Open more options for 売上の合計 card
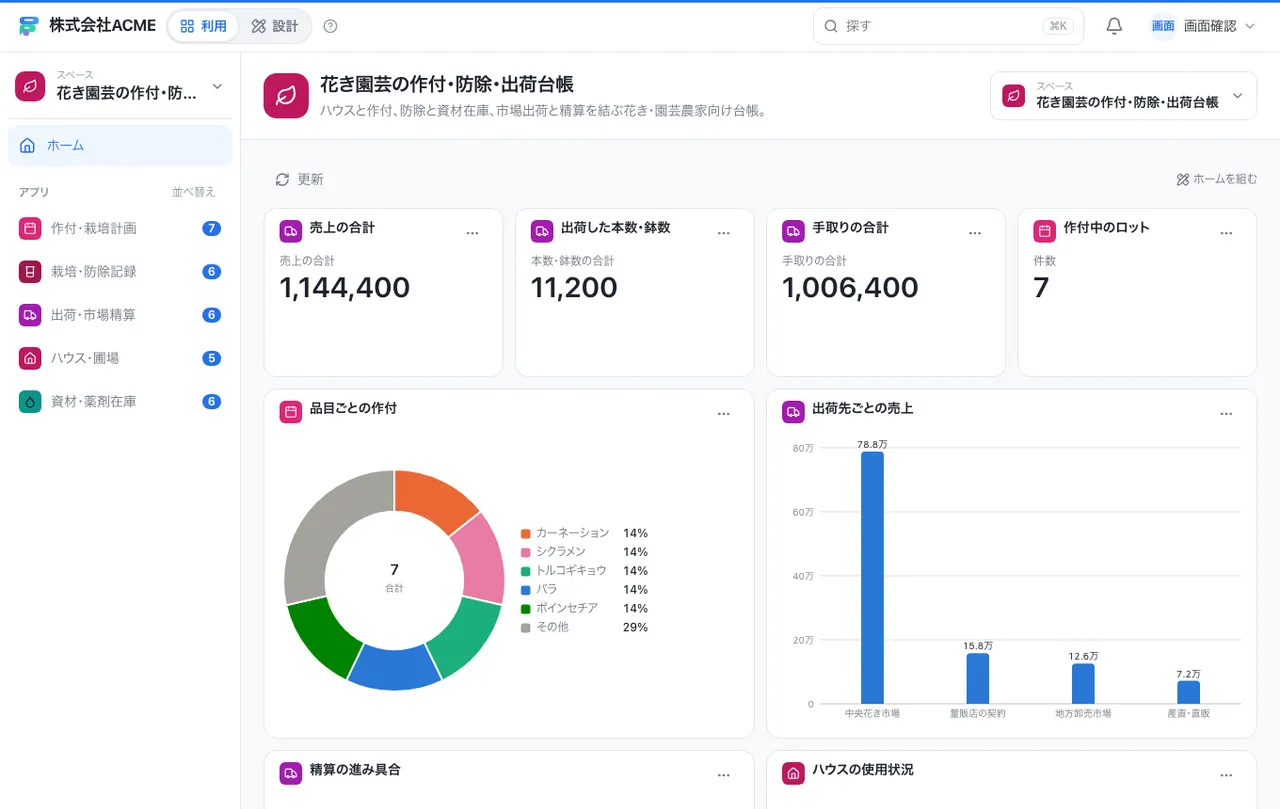 point(473,233)
